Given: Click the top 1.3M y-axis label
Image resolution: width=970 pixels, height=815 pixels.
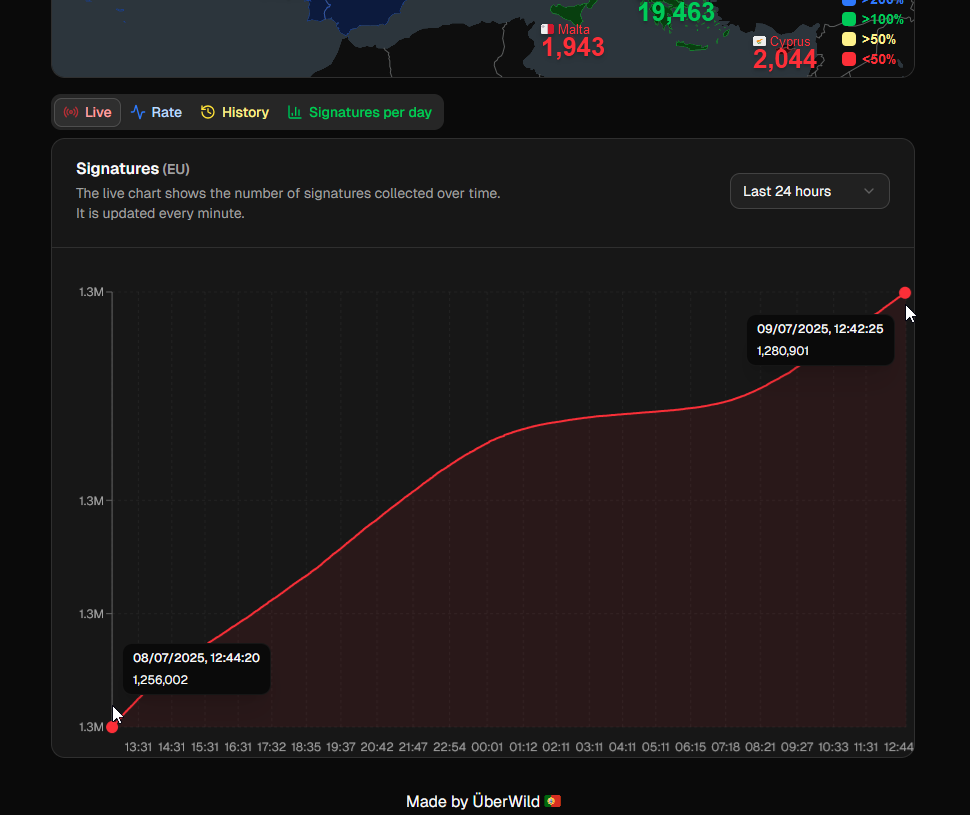Looking at the screenshot, I should click(91, 292).
